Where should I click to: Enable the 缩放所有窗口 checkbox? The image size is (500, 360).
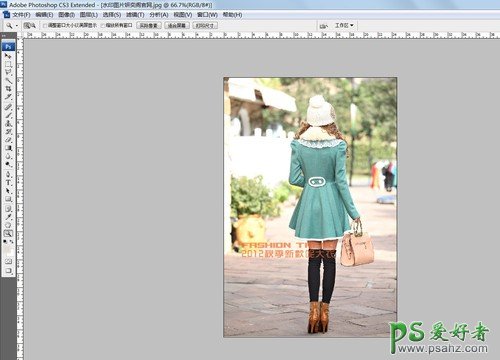pos(103,25)
